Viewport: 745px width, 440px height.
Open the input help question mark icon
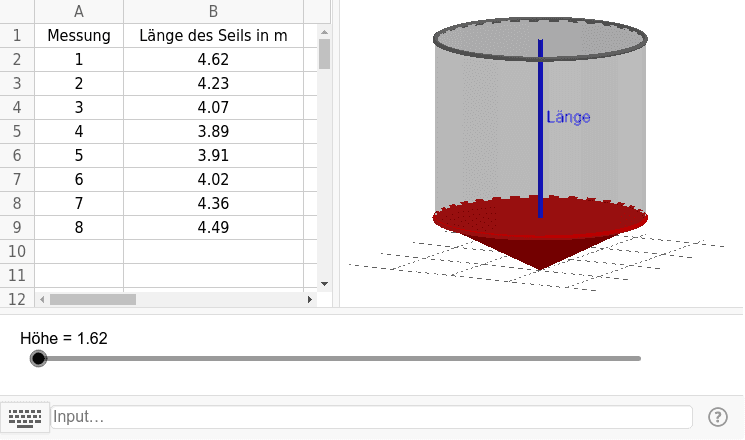[717, 417]
